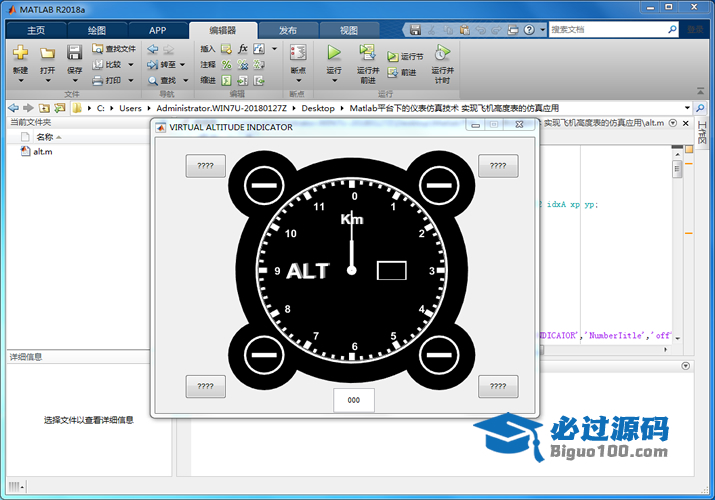Click the help question mark icon
Screen dimensions: 715x500
(529, 30)
